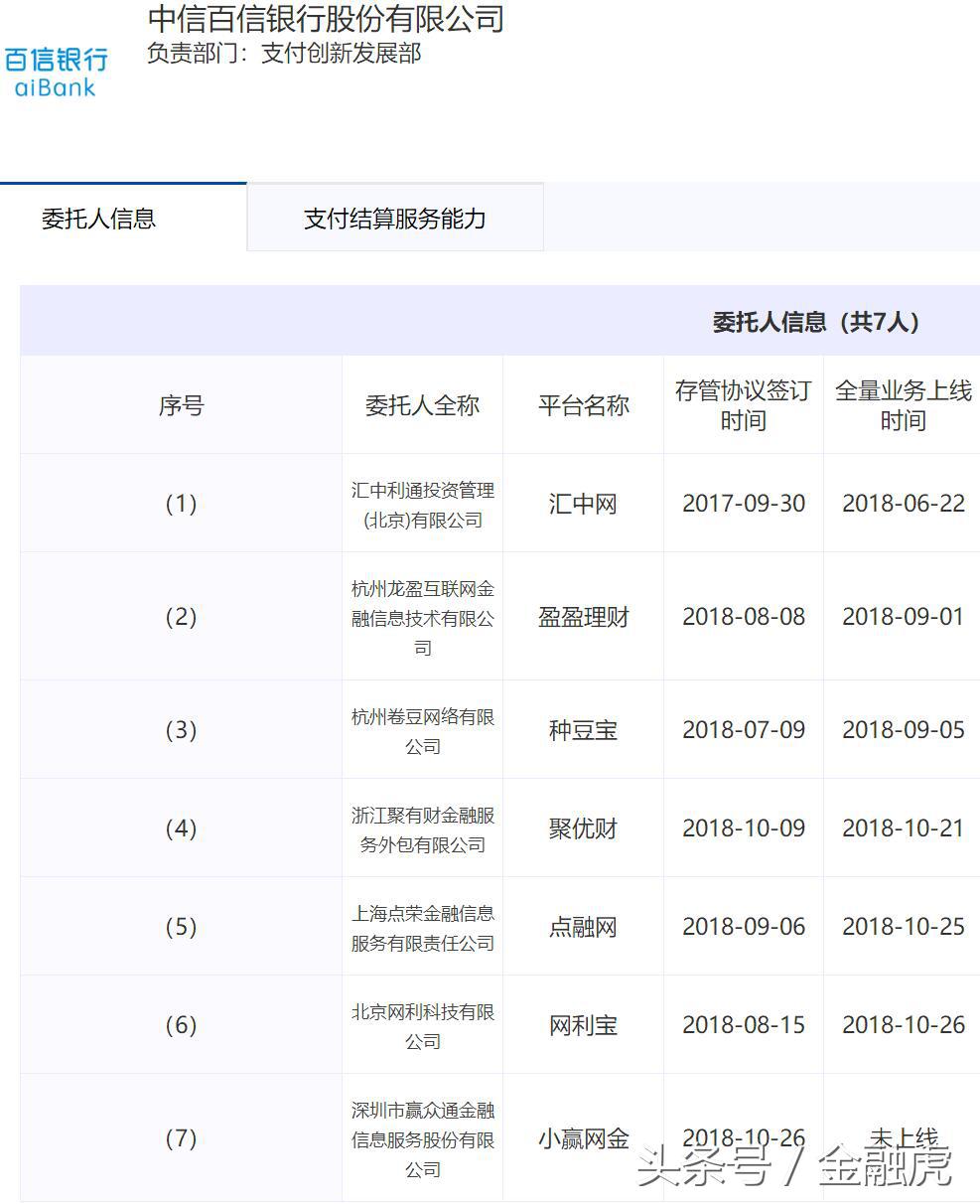Select row number (3)
The image size is (980, 1204).
pyautogui.click(x=181, y=730)
